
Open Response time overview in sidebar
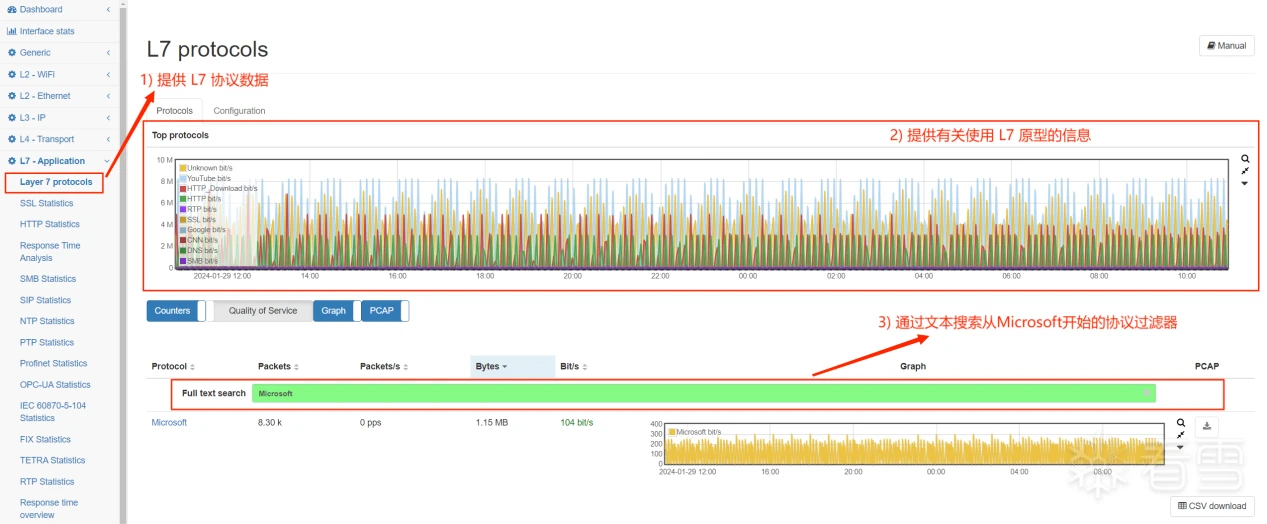[x=49, y=508]
